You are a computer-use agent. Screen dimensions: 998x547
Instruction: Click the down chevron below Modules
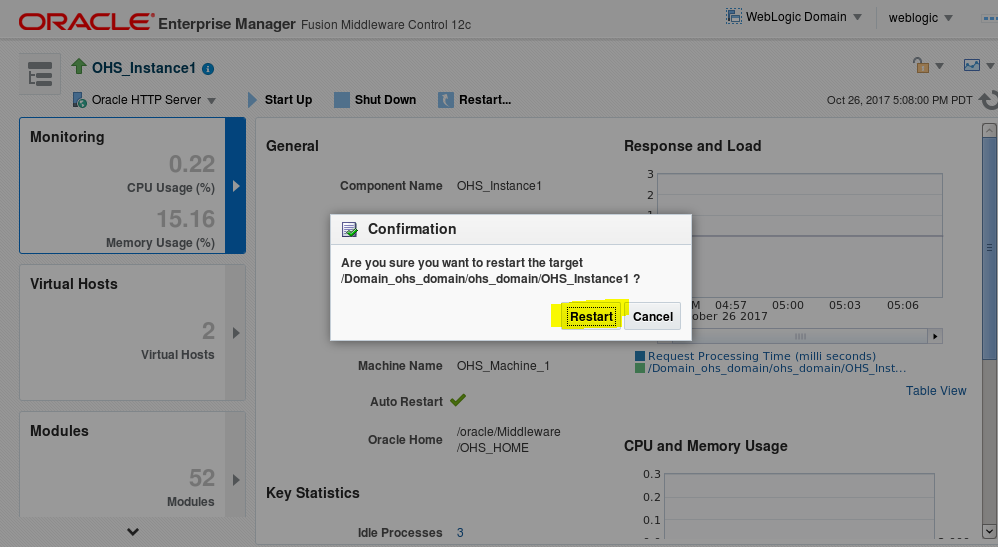[x=132, y=532]
